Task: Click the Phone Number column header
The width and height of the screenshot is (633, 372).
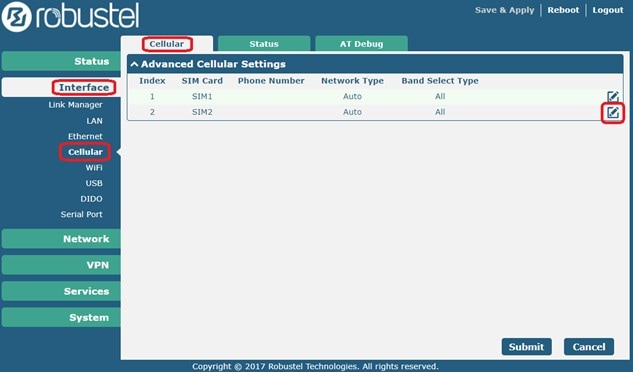Action: coord(271,81)
